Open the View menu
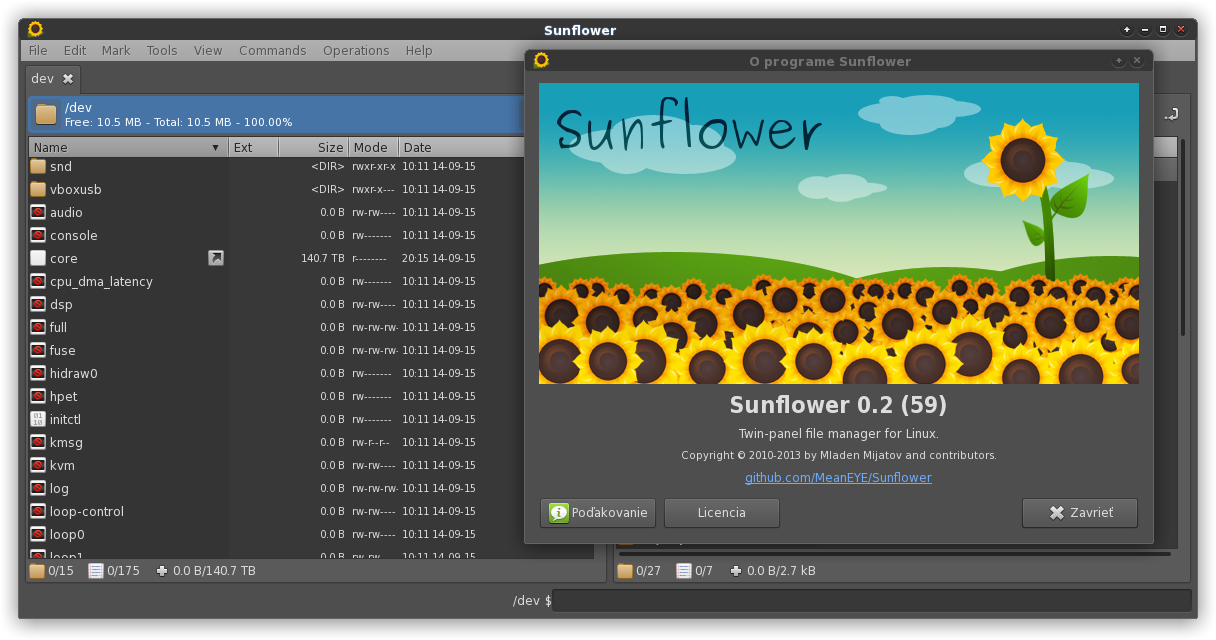 (x=208, y=50)
